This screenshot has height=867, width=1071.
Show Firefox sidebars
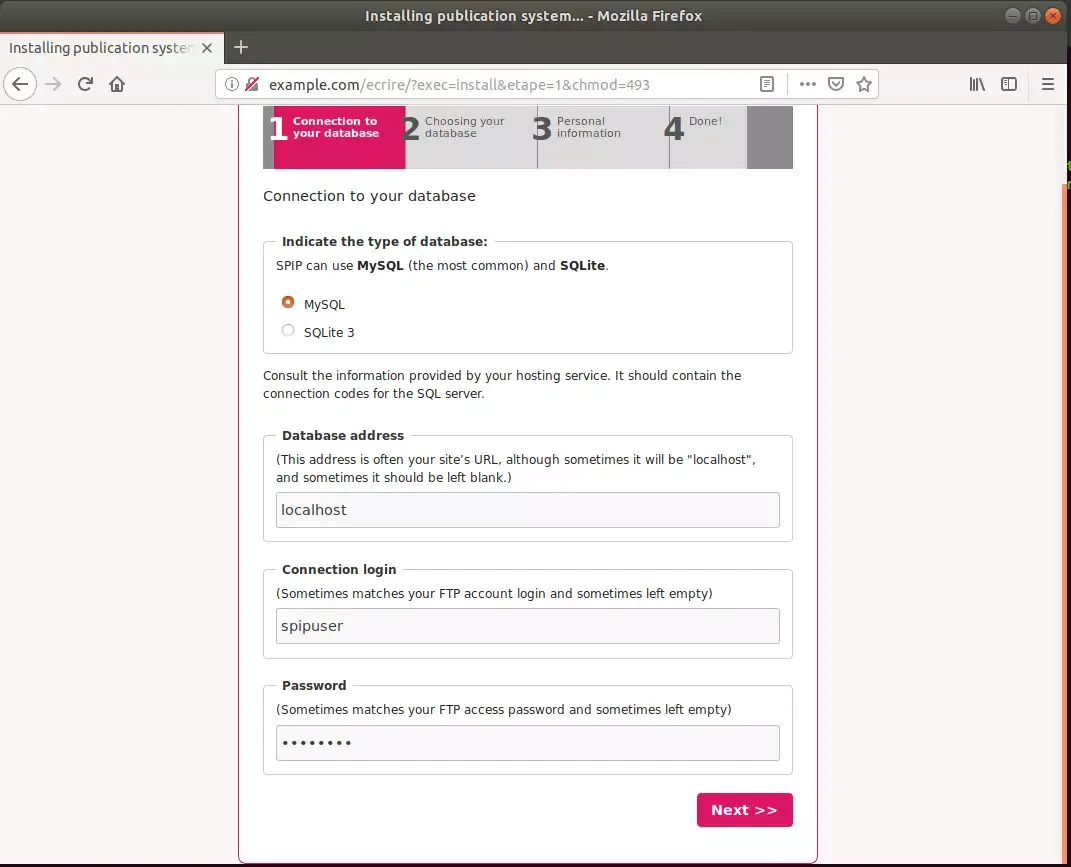1009,84
